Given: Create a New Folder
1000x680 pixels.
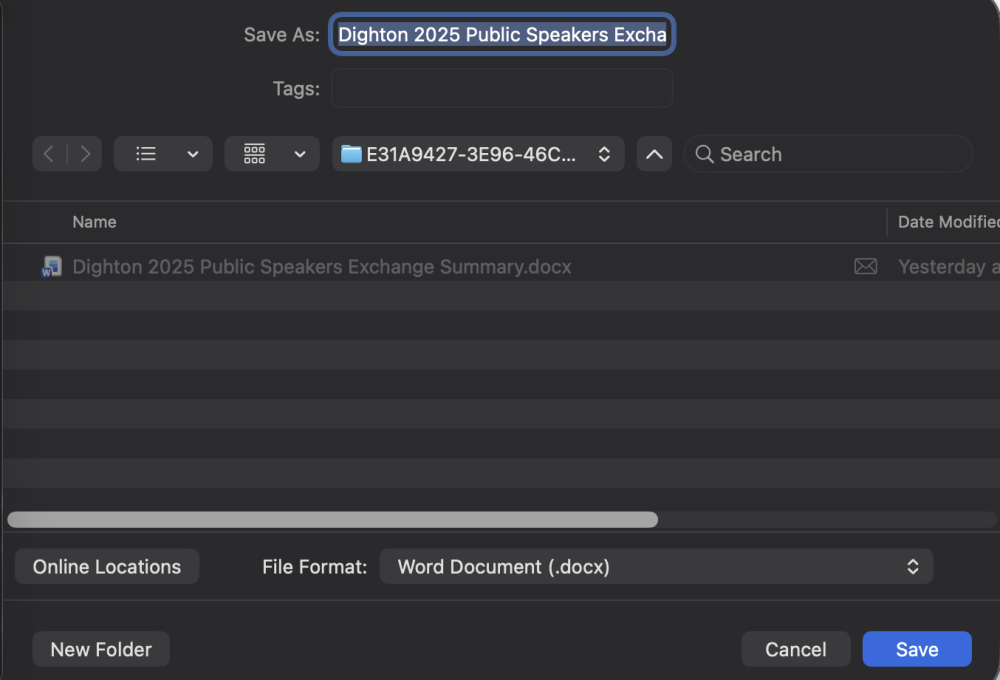Looking at the screenshot, I should tap(101, 649).
